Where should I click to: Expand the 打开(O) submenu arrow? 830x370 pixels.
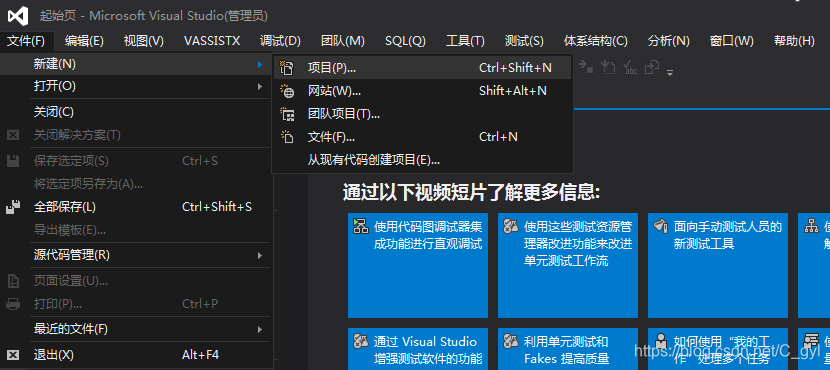[x=260, y=86]
